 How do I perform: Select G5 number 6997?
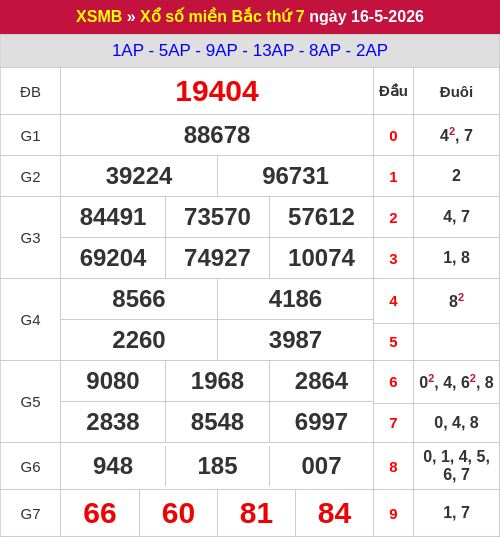click(321, 422)
